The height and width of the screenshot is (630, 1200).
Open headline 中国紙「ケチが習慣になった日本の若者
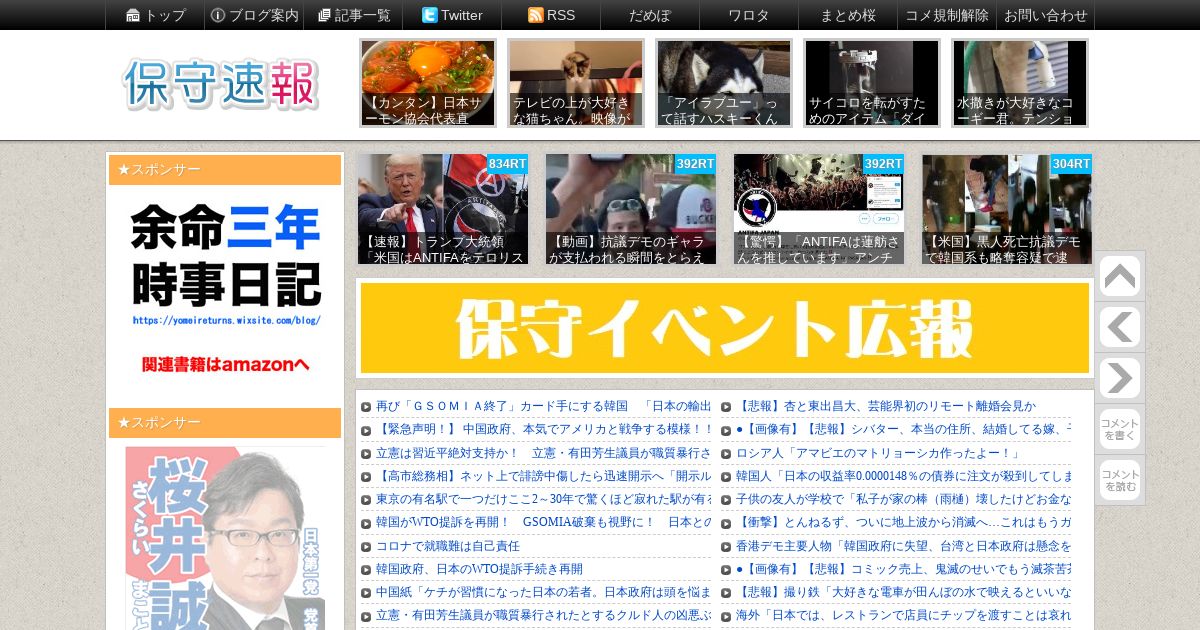[x=543, y=592]
